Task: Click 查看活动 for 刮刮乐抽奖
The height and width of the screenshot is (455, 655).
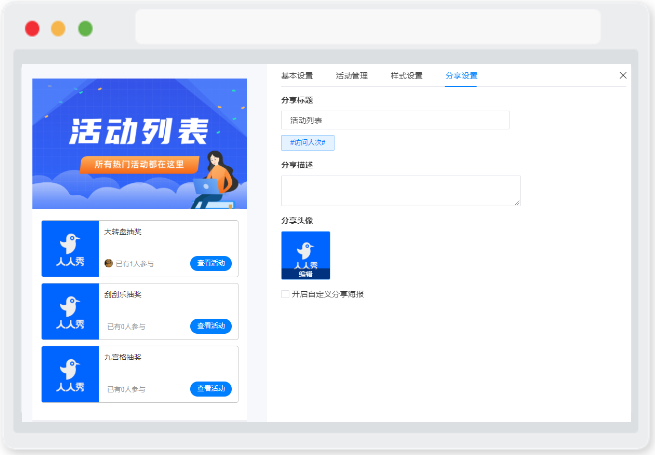Action: point(211,326)
